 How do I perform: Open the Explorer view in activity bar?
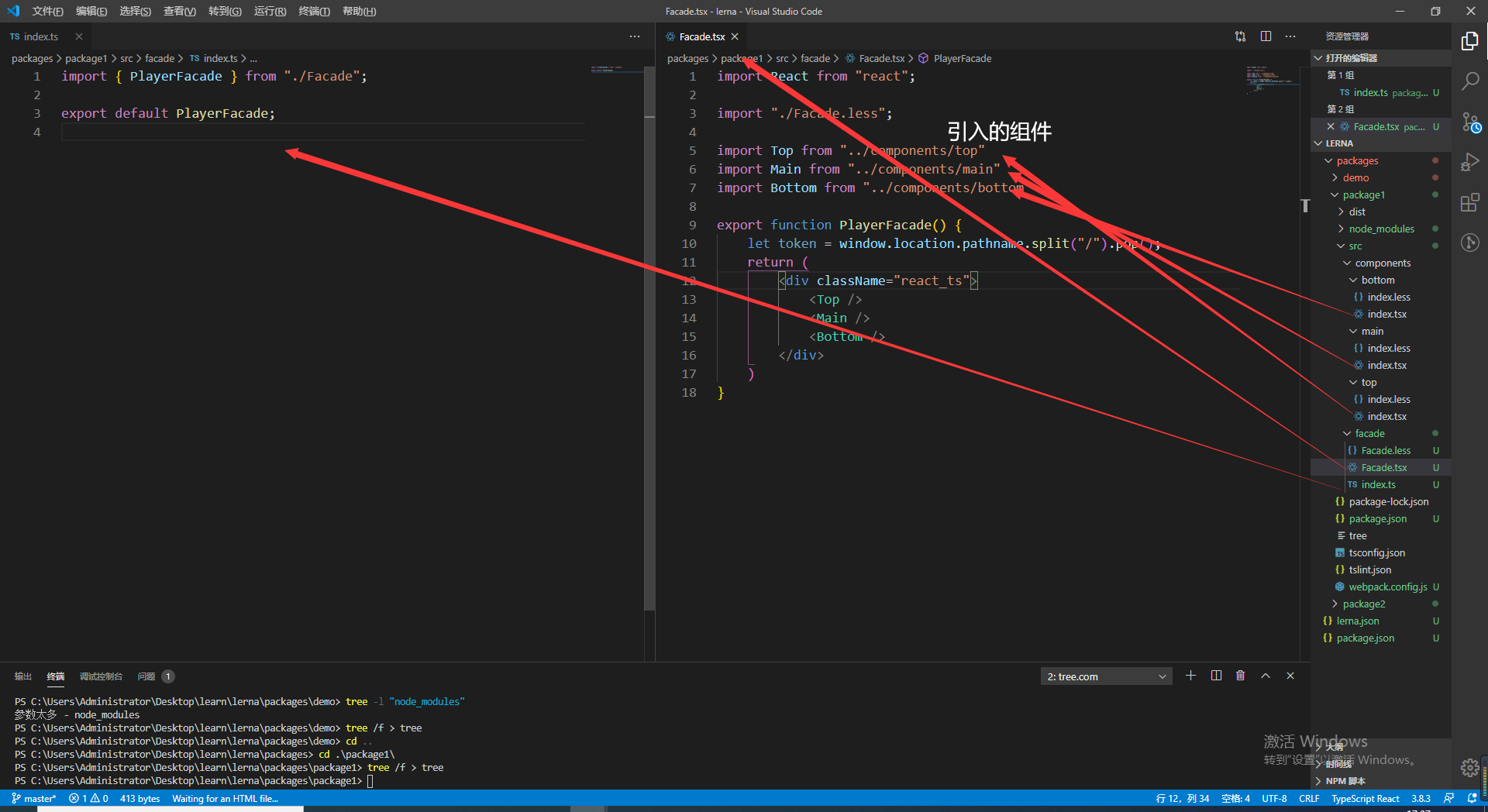[1469, 40]
